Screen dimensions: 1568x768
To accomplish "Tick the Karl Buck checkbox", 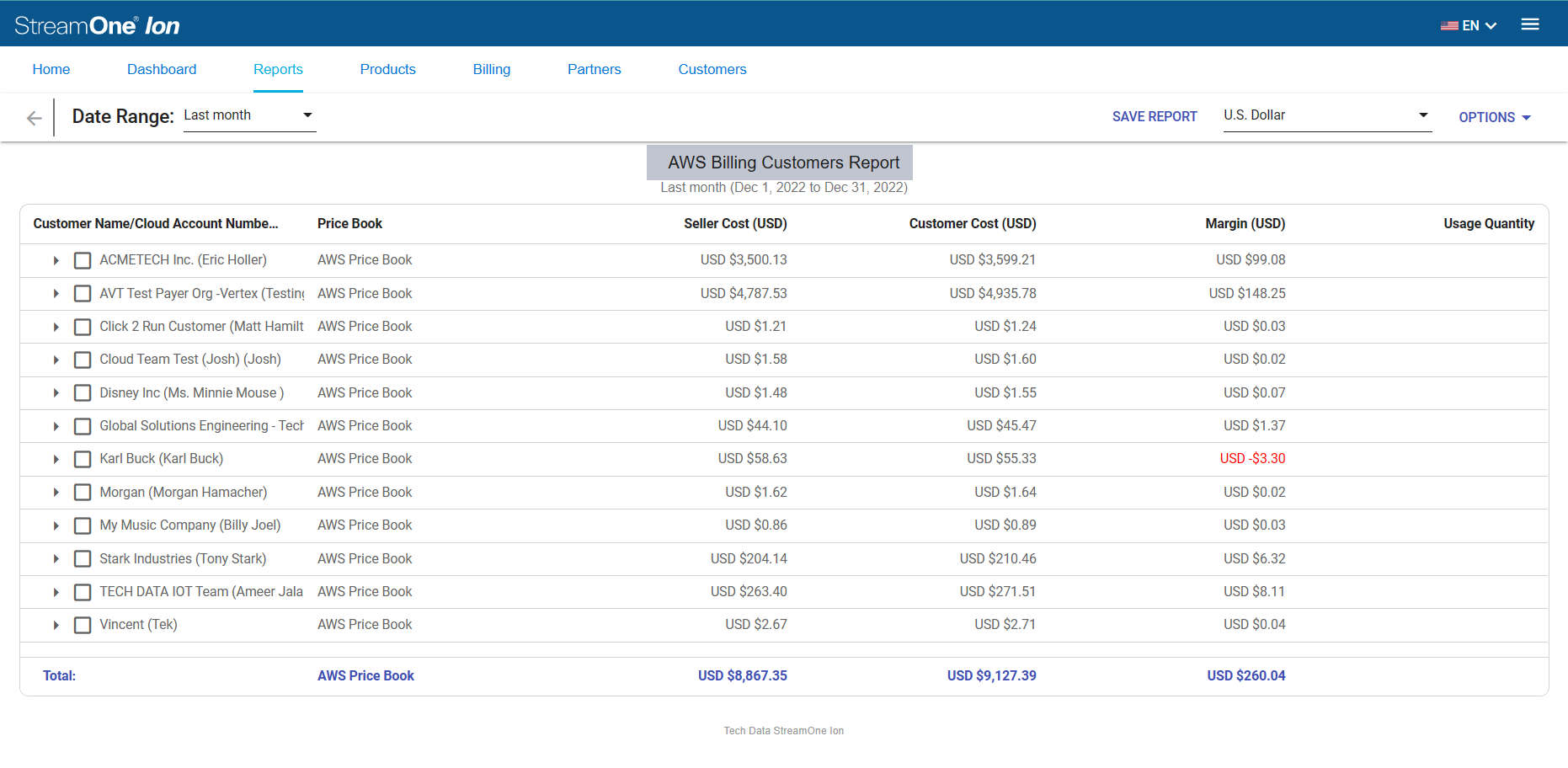I will pos(83,459).
